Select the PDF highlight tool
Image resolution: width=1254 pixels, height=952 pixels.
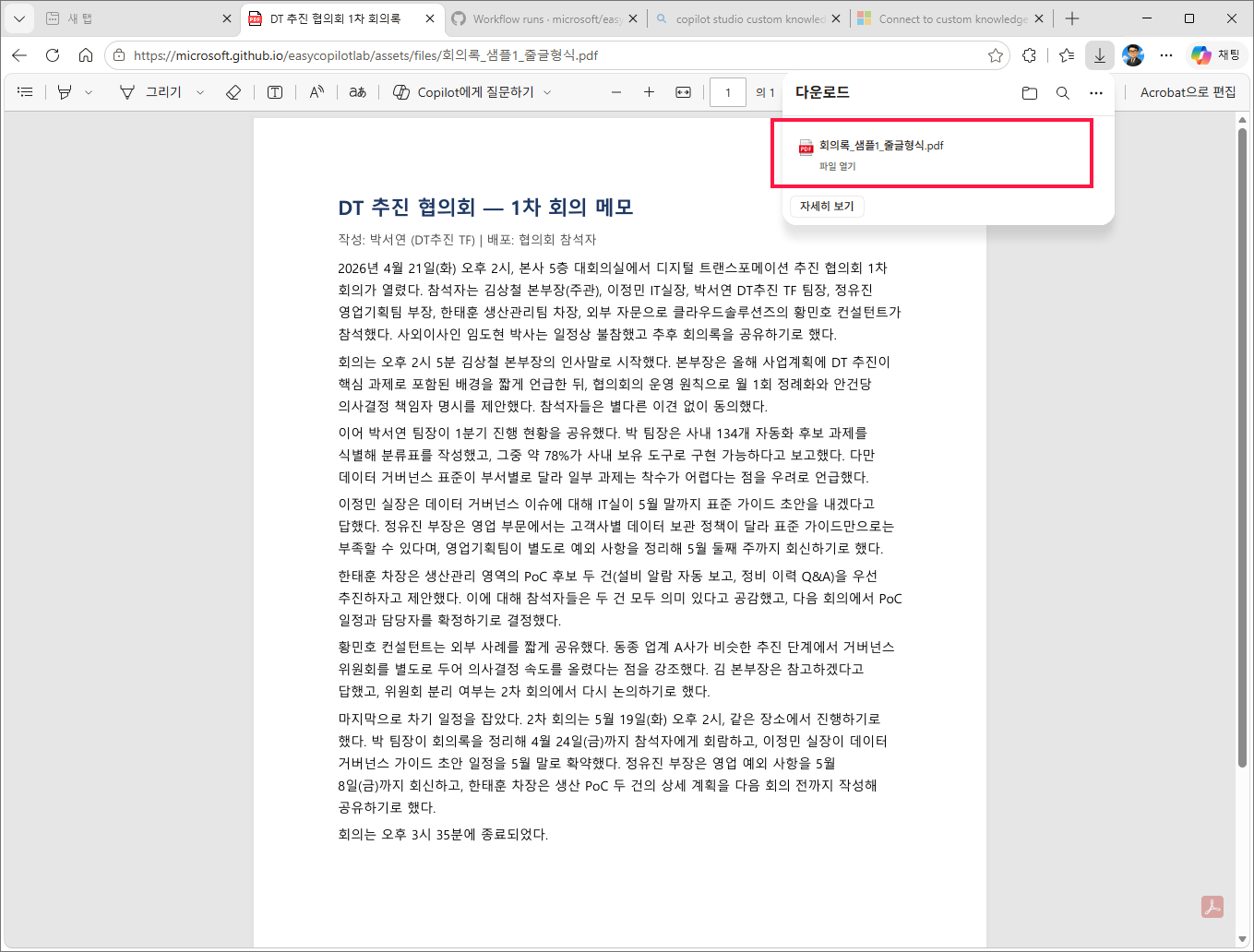65,92
